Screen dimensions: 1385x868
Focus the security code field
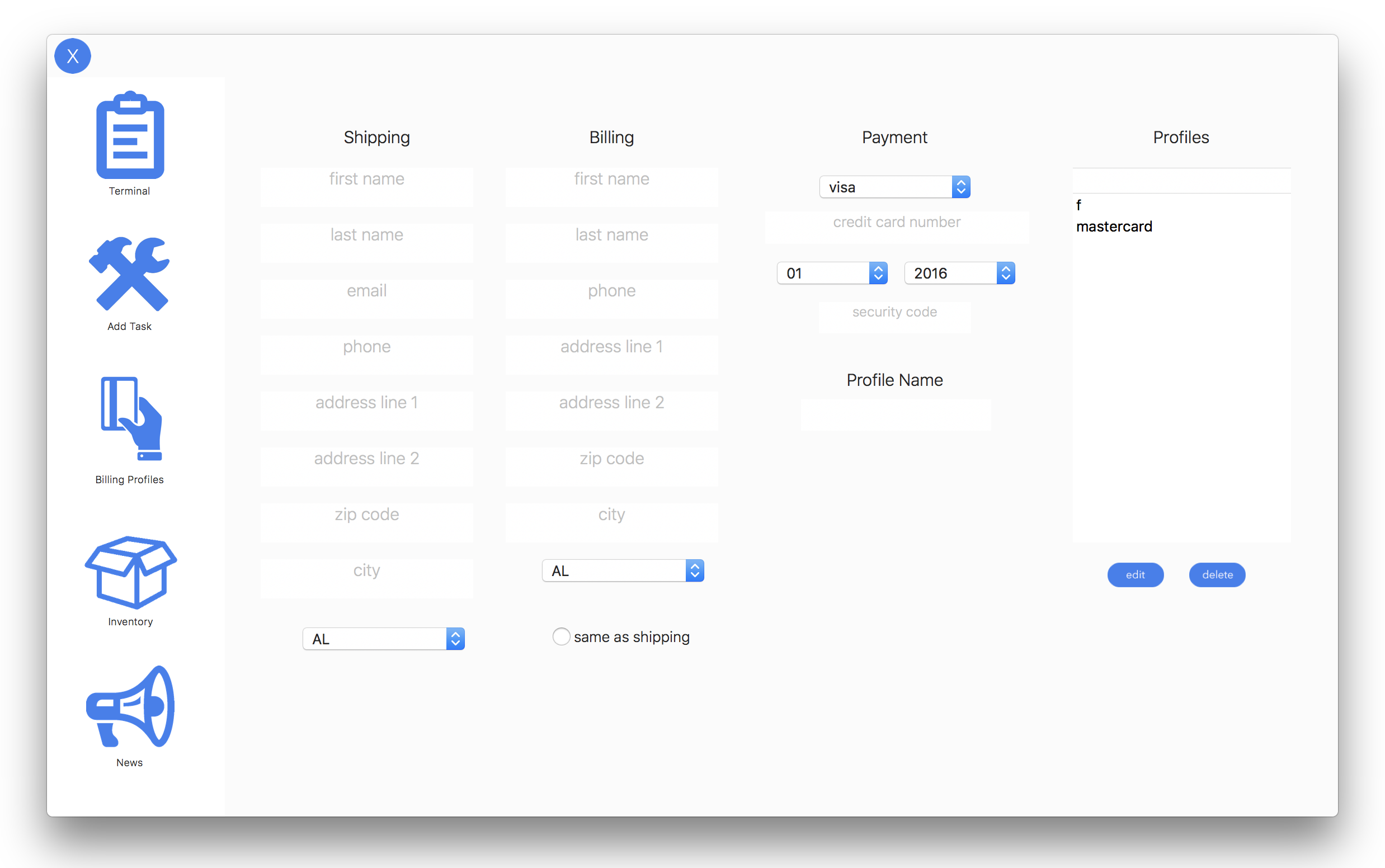click(894, 317)
